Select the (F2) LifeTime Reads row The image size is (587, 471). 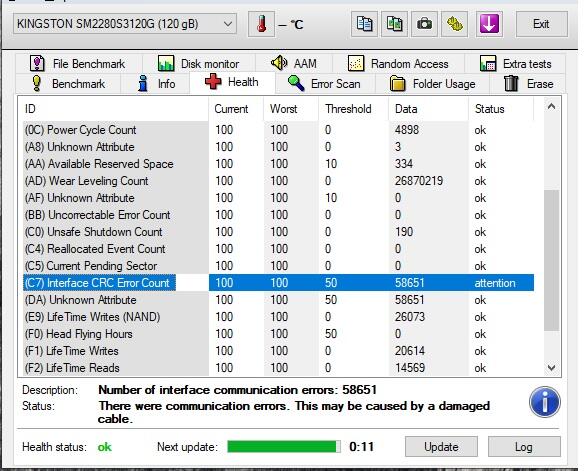coord(279,368)
